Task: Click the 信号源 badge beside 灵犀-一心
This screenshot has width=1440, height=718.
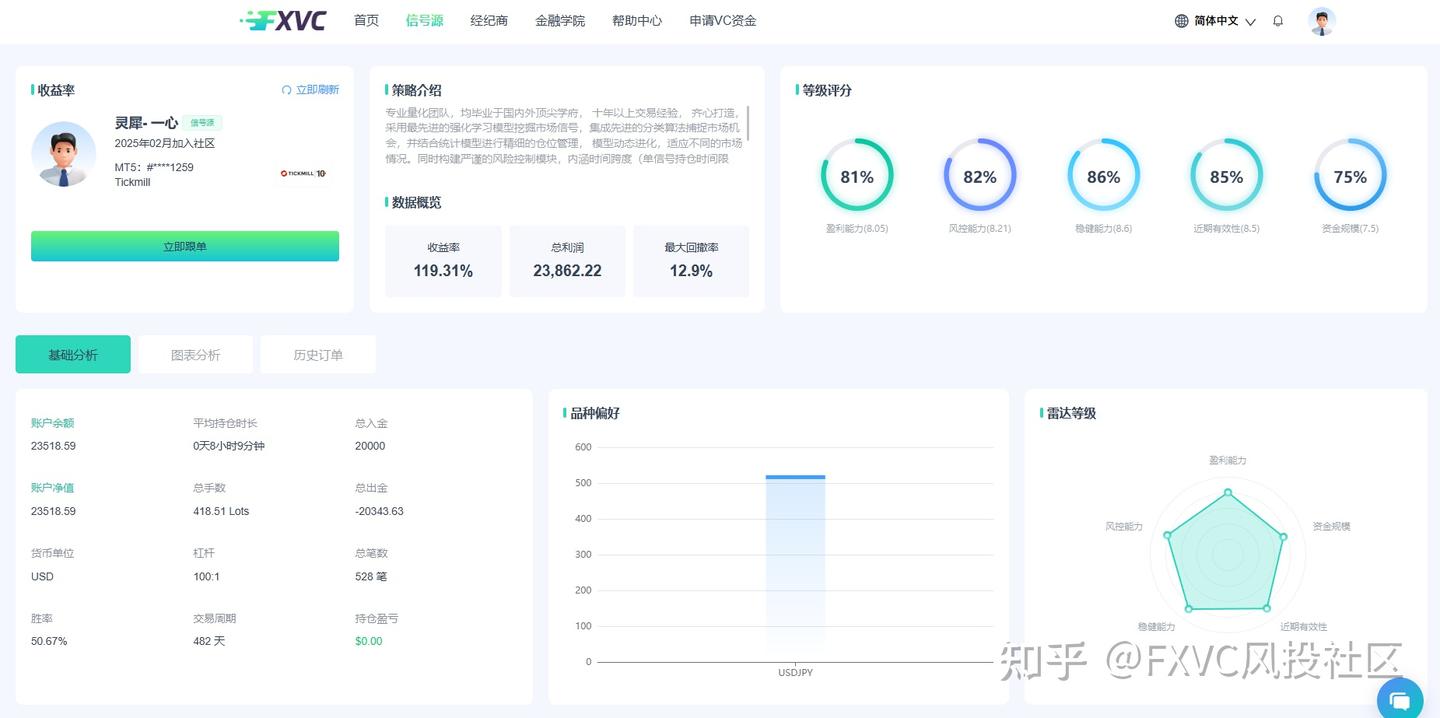Action: 203,122
